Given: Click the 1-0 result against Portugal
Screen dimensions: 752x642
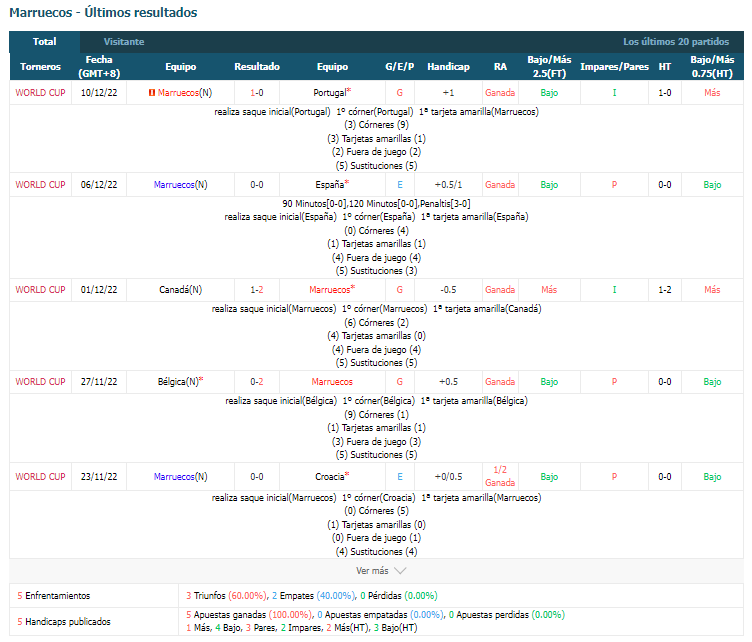Looking at the screenshot, I should (257, 93).
